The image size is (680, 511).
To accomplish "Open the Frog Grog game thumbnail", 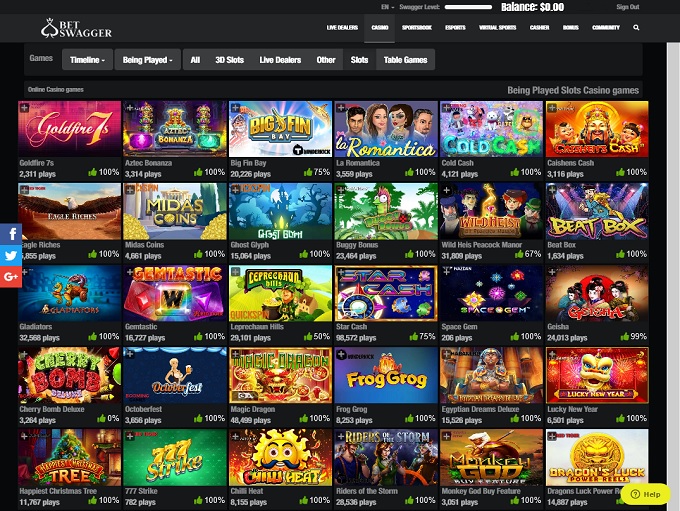I will coord(385,375).
